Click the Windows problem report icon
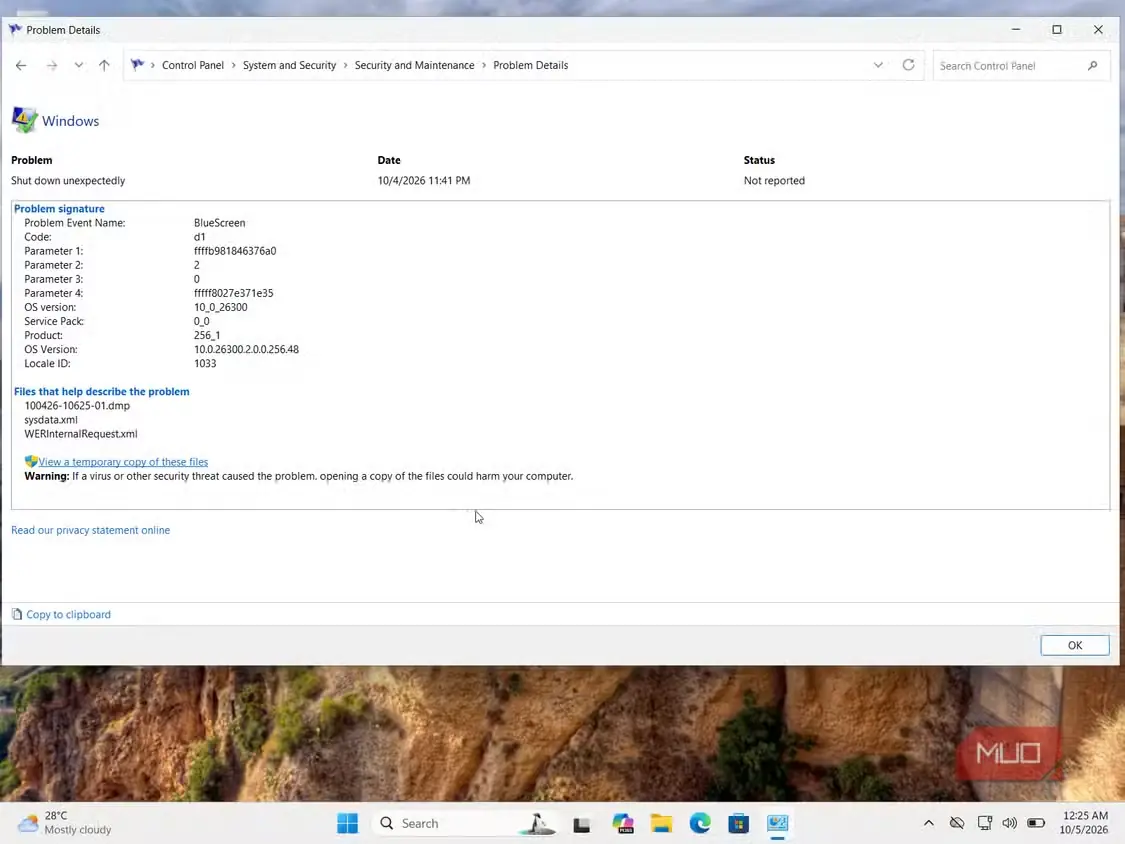The height and width of the screenshot is (844, 1125). click(x=24, y=120)
